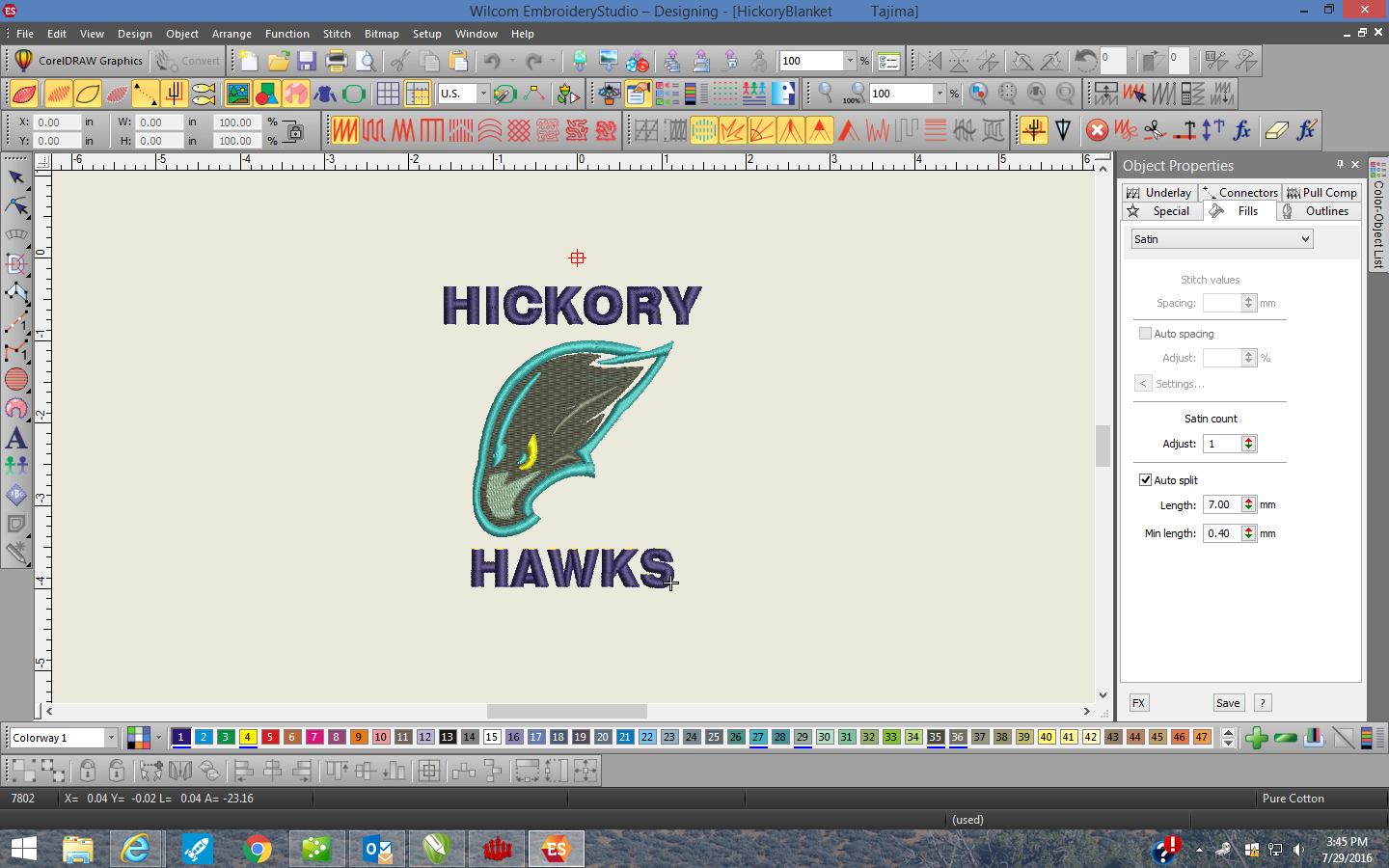The image size is (1389, 868).
Task: Click the question mark help button
Action: [1262, 703]
